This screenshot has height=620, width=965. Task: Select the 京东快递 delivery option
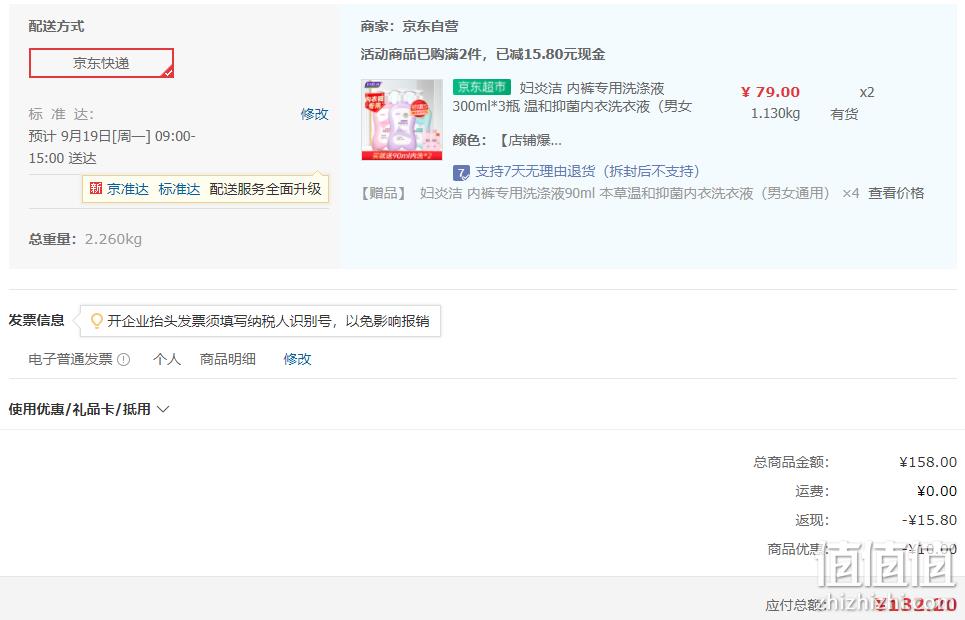pyautogui.click(x=102, y=63)
